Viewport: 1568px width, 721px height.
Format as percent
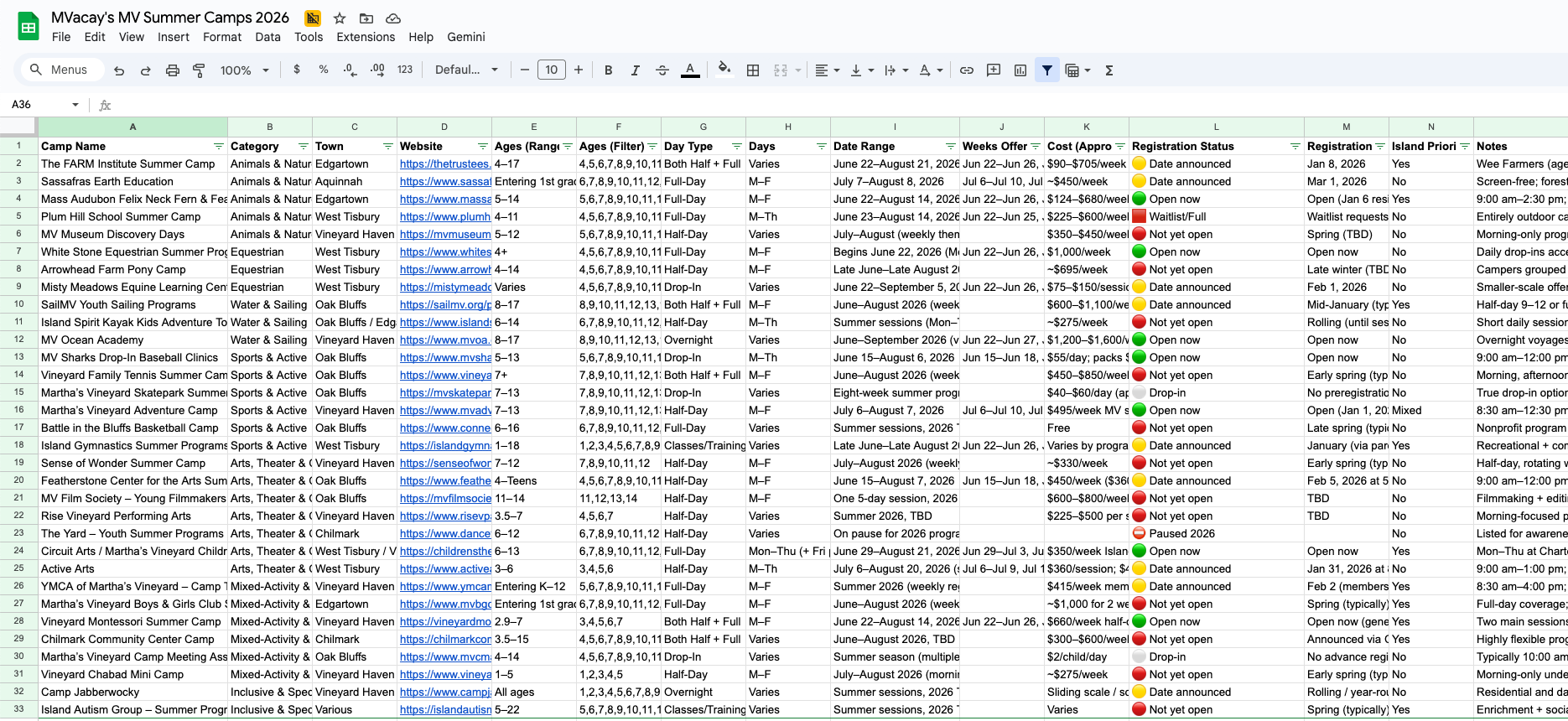click(x=324, y=70)
